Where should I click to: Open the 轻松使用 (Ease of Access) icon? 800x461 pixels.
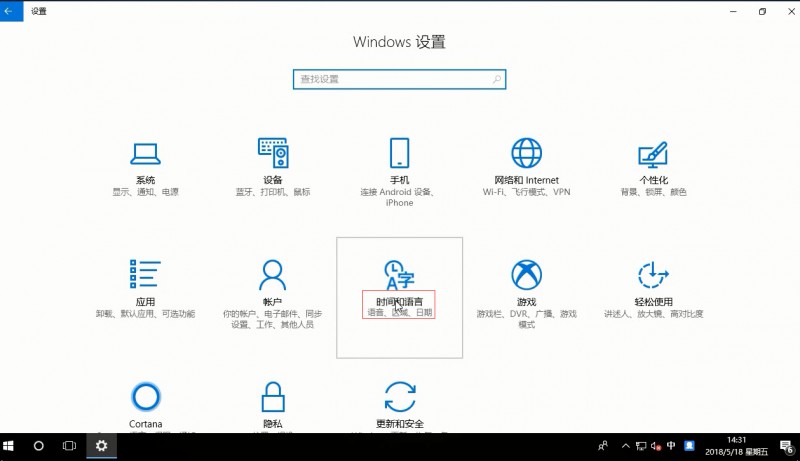click(654, 274)
